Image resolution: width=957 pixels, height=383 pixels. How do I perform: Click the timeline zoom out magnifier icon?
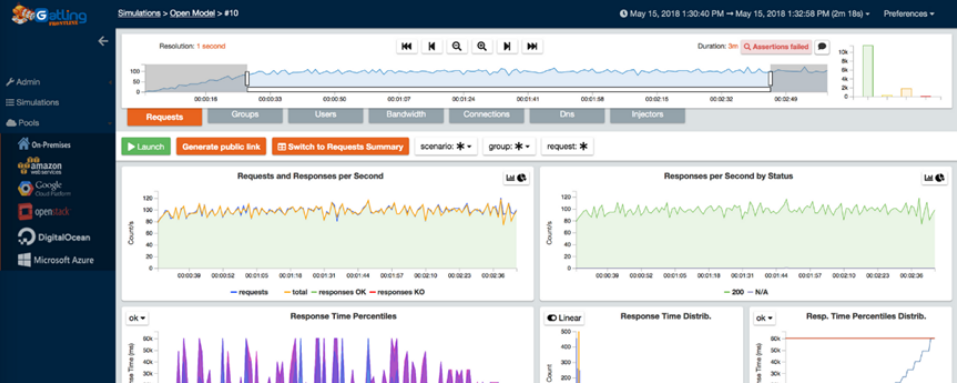pyautogui.click(x=457, y=46)
